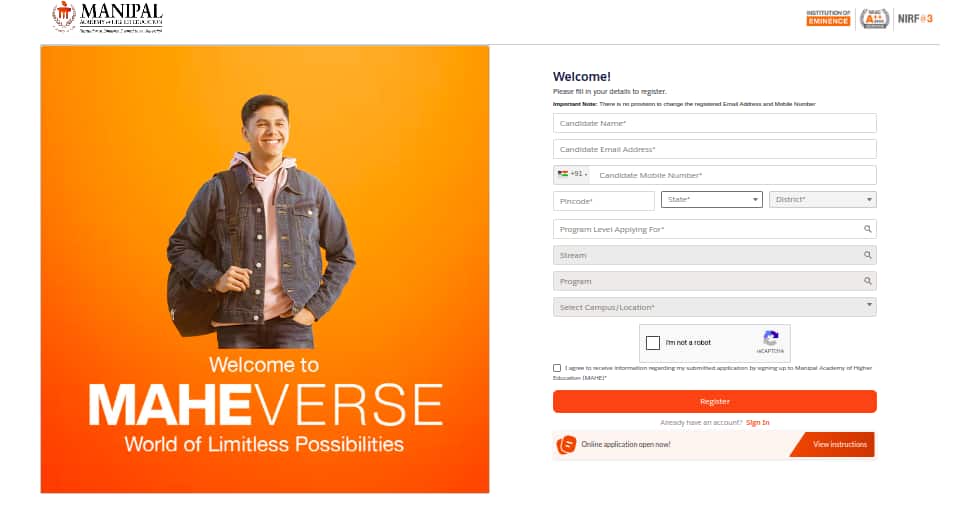Click the Pincode input field
Viewport: 970px width, 527px height.
tap(604, 201)
